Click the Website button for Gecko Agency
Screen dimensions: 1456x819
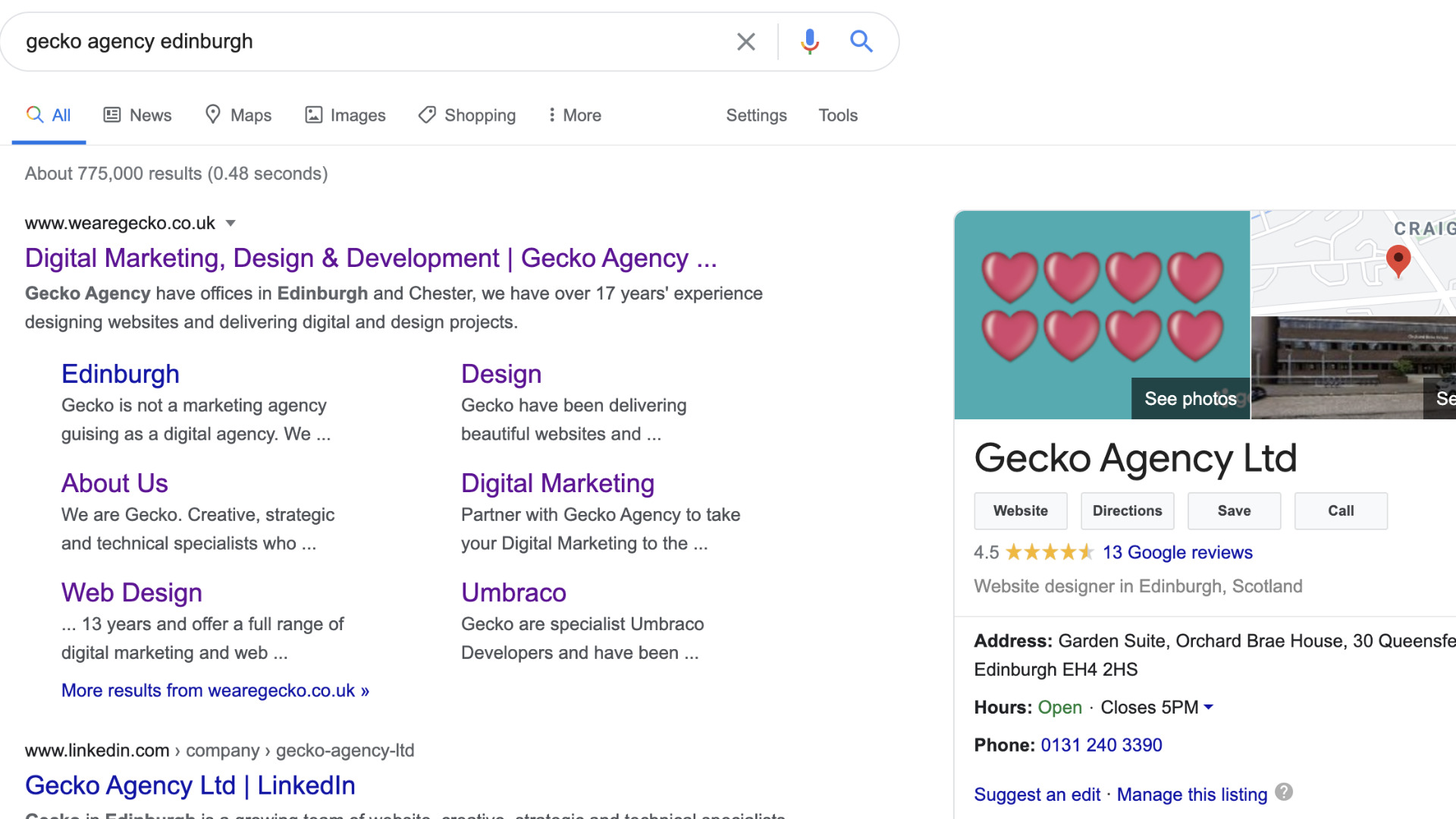(1021, 511)
